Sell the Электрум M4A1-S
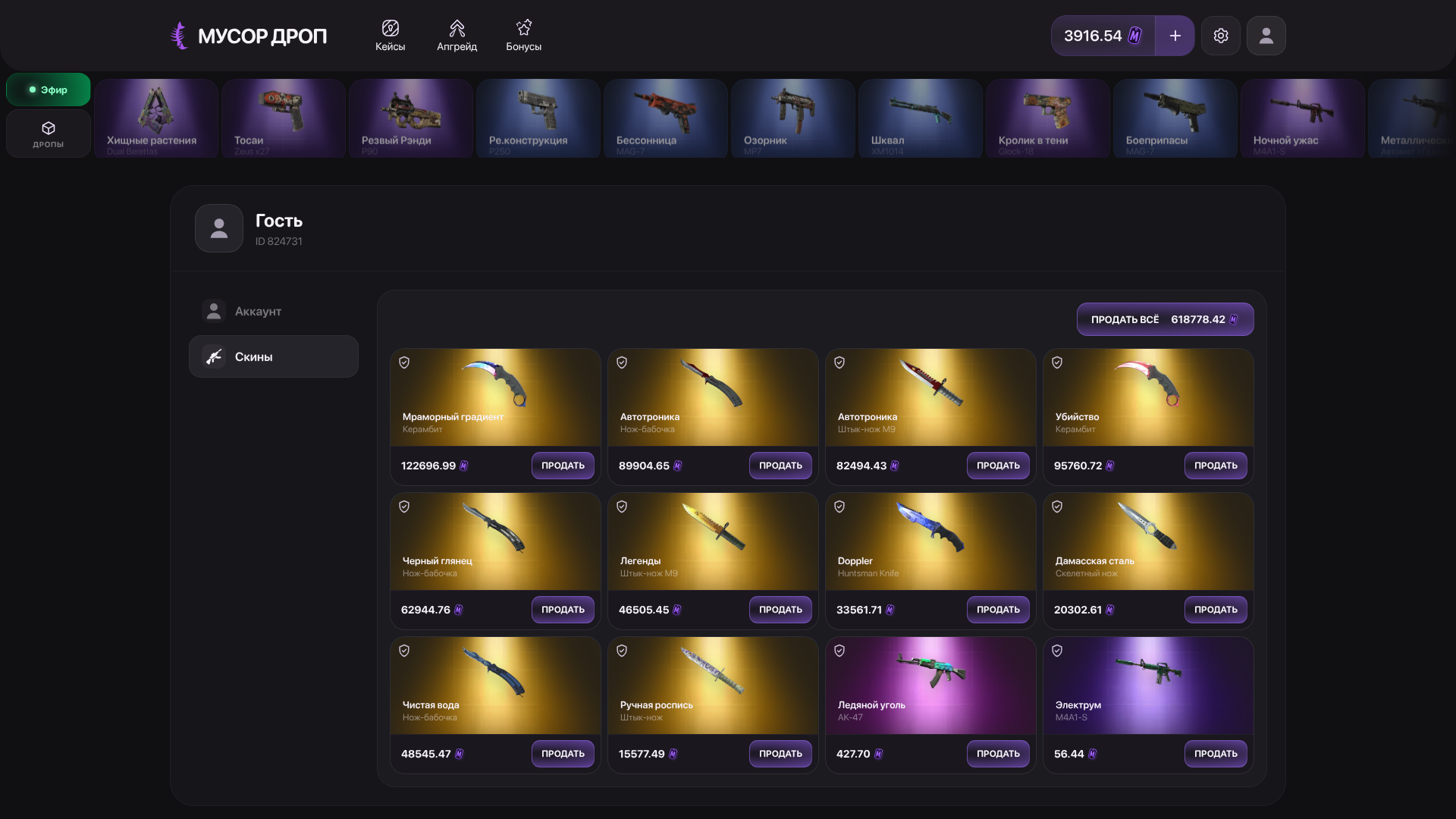This screenshot has height=819, width=1456. (x=1216, y=754)
